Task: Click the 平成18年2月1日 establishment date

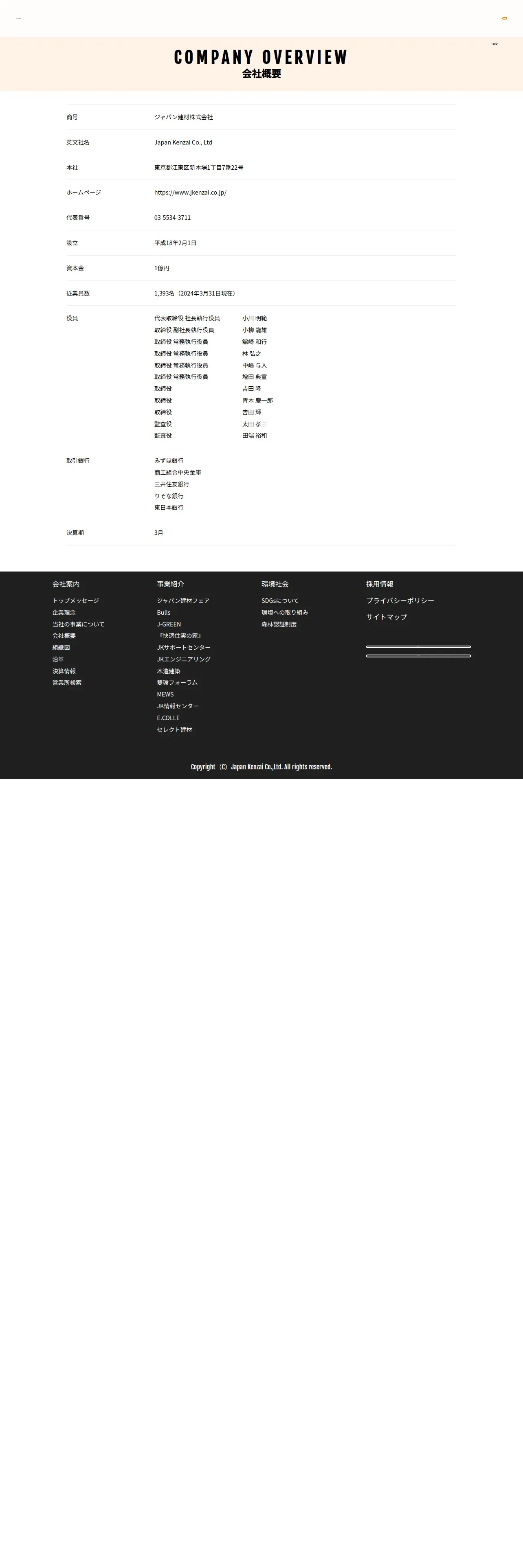Action: point(175,243)
